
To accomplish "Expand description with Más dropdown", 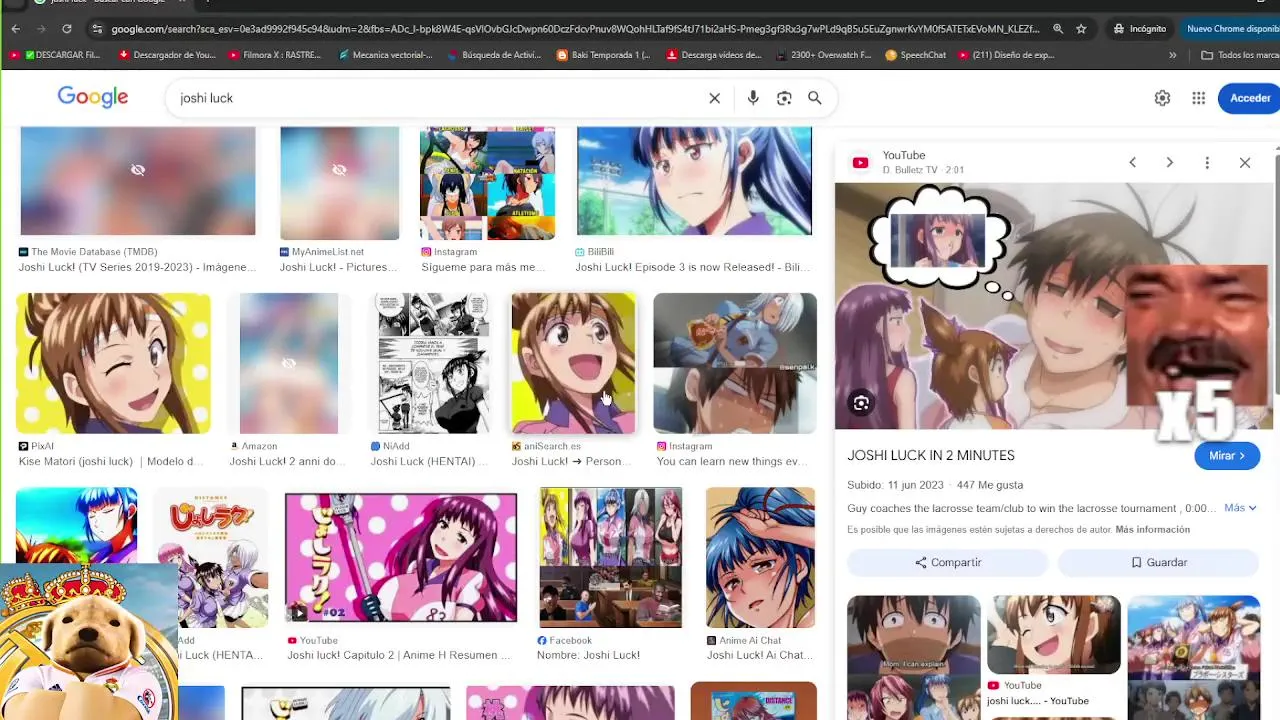I will 1240,508.
